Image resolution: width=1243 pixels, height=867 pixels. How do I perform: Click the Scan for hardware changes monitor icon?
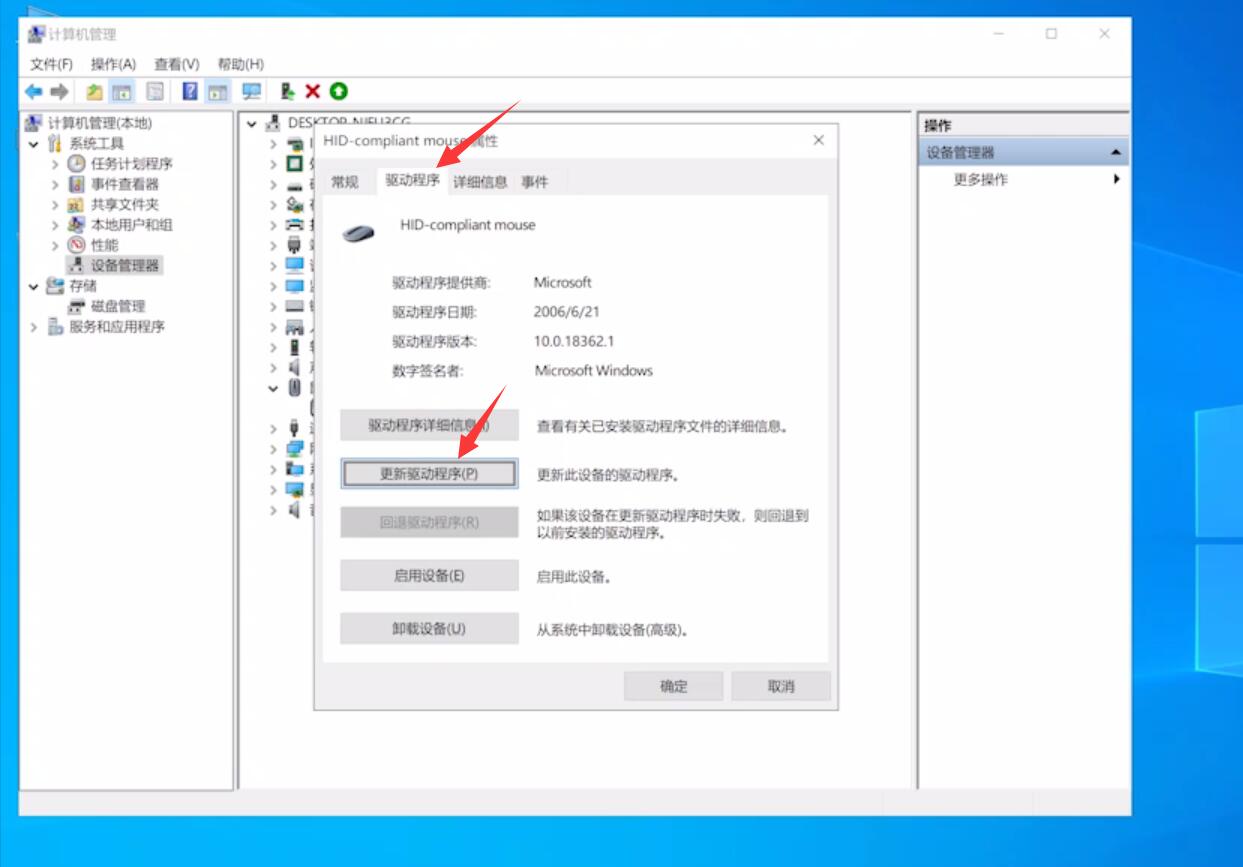pos(250,92)
